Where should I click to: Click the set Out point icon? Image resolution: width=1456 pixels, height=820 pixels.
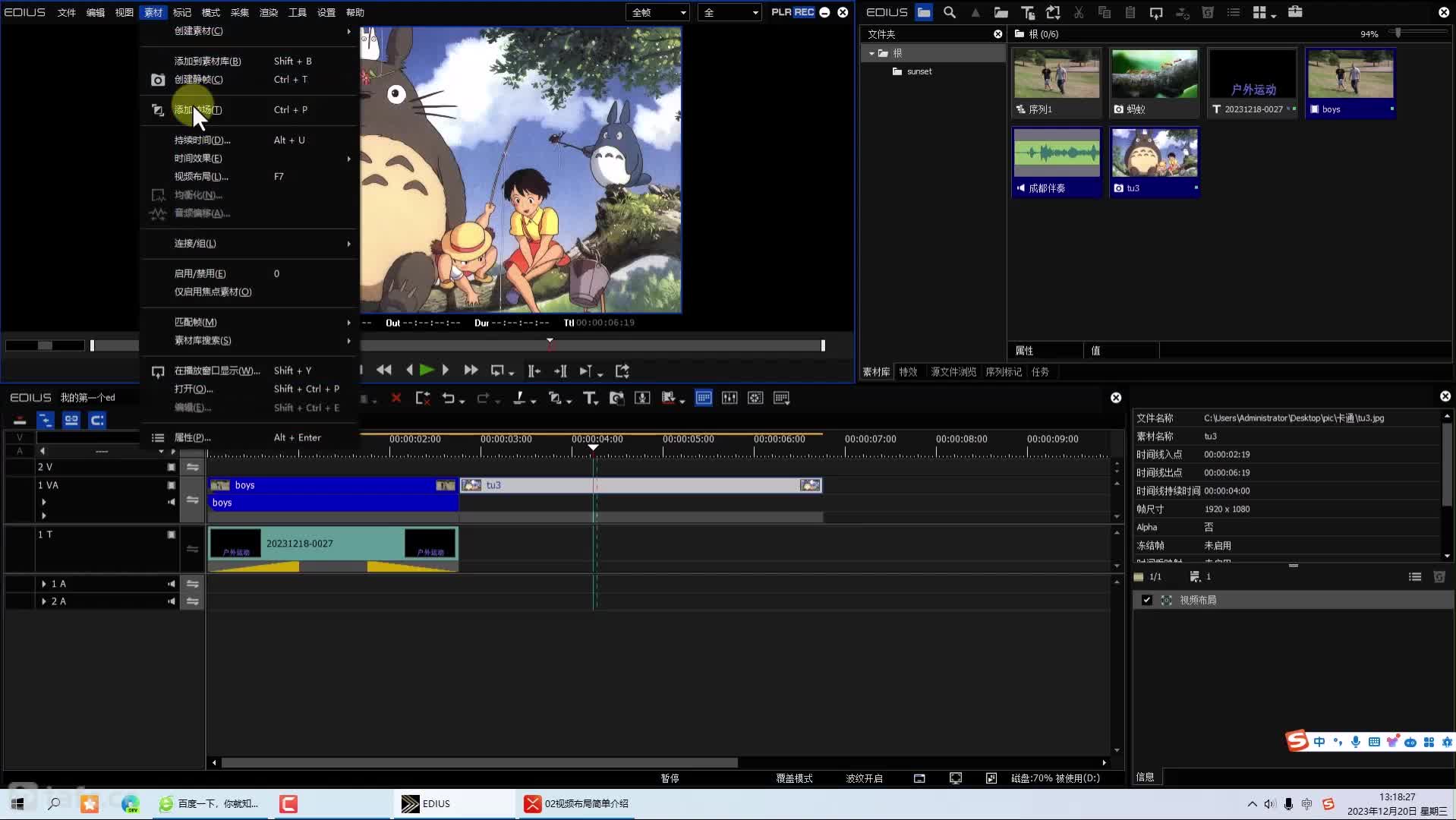(560, 371)
